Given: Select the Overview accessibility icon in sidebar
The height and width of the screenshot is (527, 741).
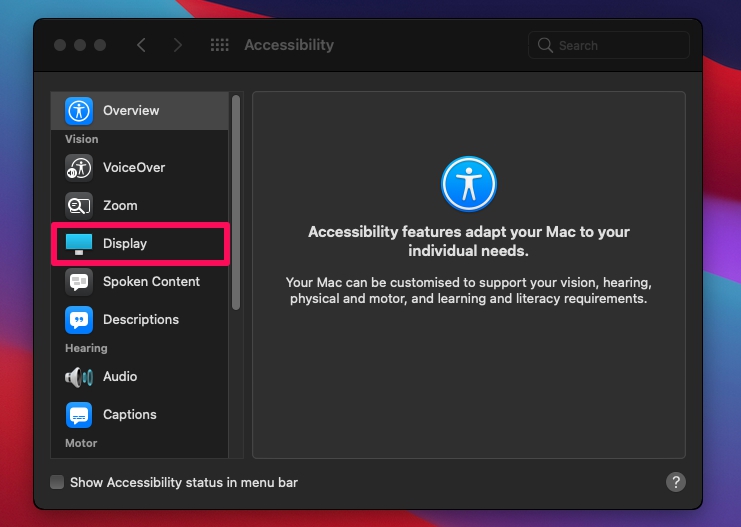Looking at the screenshot, I should pyautogui.click(x=78, y=111).
